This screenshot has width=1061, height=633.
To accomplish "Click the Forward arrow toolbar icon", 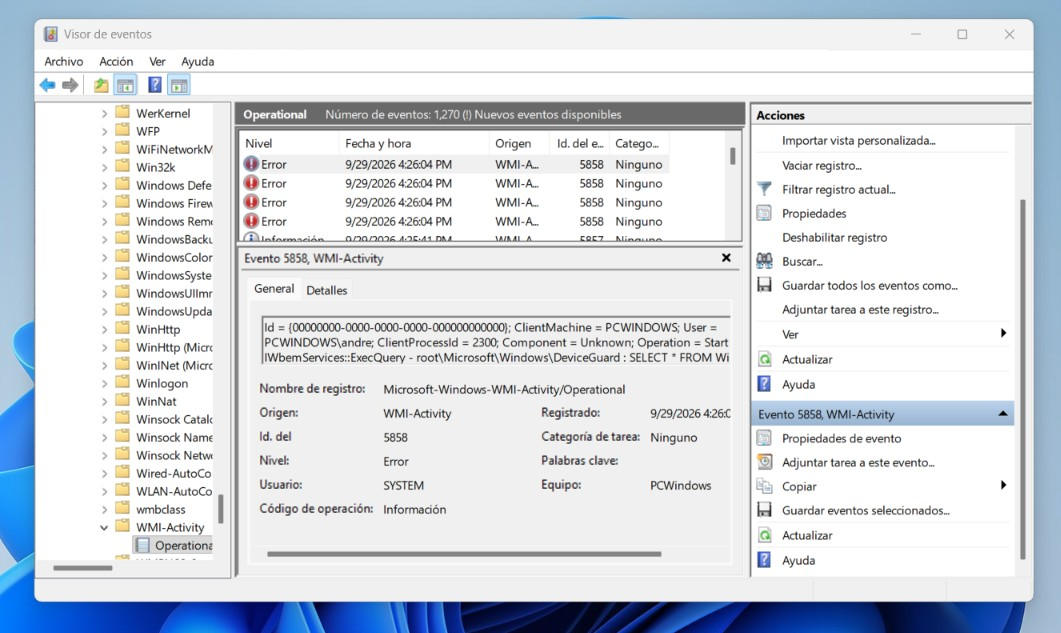I will click(x=70, y=85).
